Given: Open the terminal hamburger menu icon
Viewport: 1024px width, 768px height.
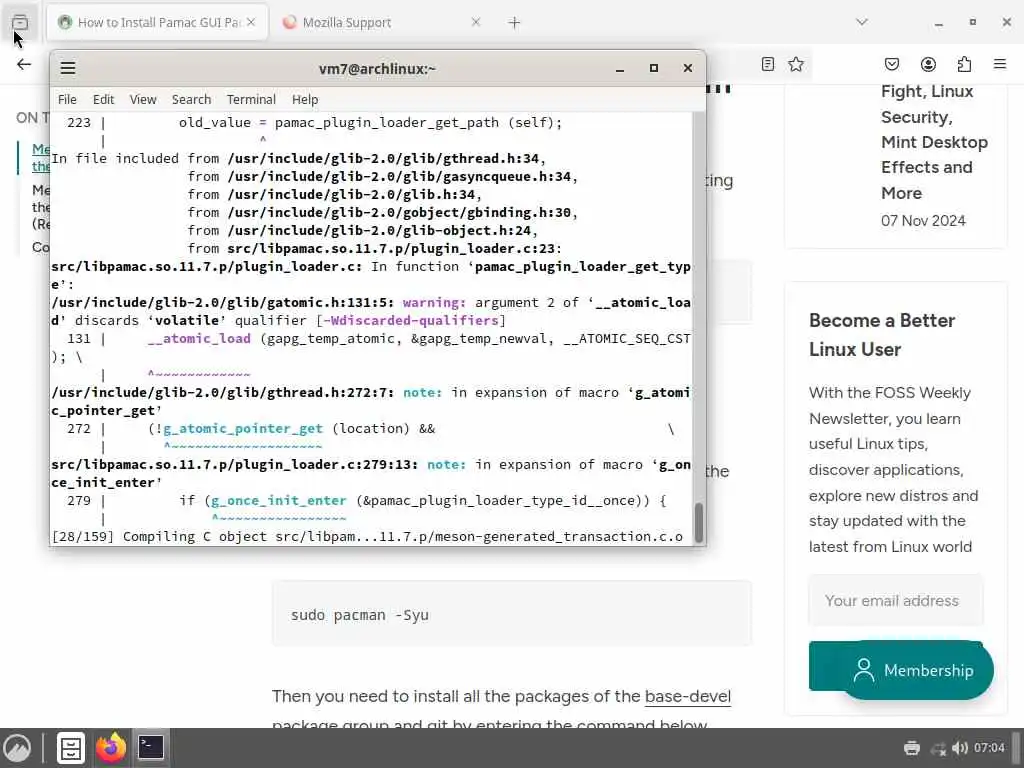Looking at the screenshot, I should 68,68.
